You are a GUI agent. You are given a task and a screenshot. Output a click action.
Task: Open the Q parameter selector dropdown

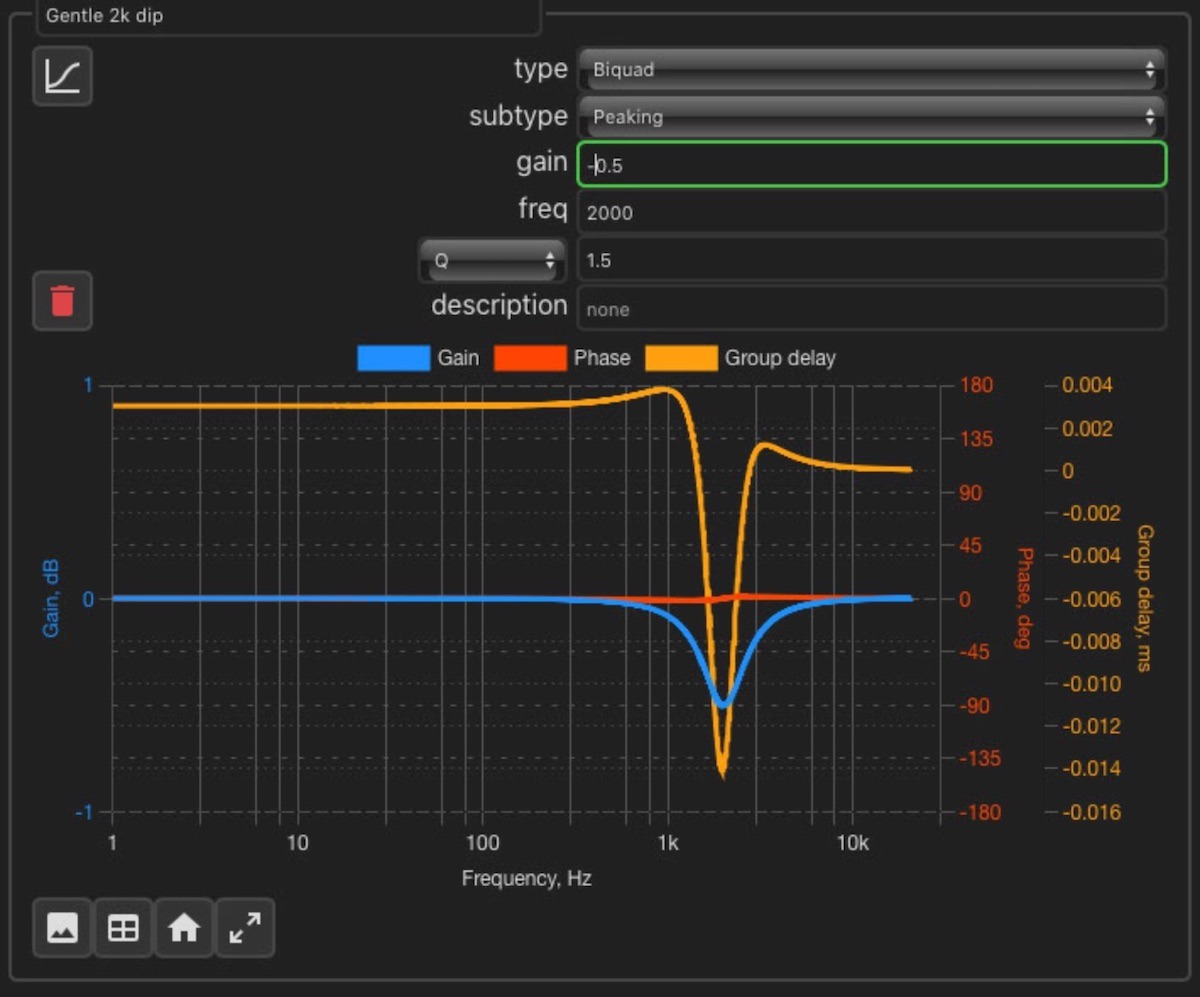[492, 260]
